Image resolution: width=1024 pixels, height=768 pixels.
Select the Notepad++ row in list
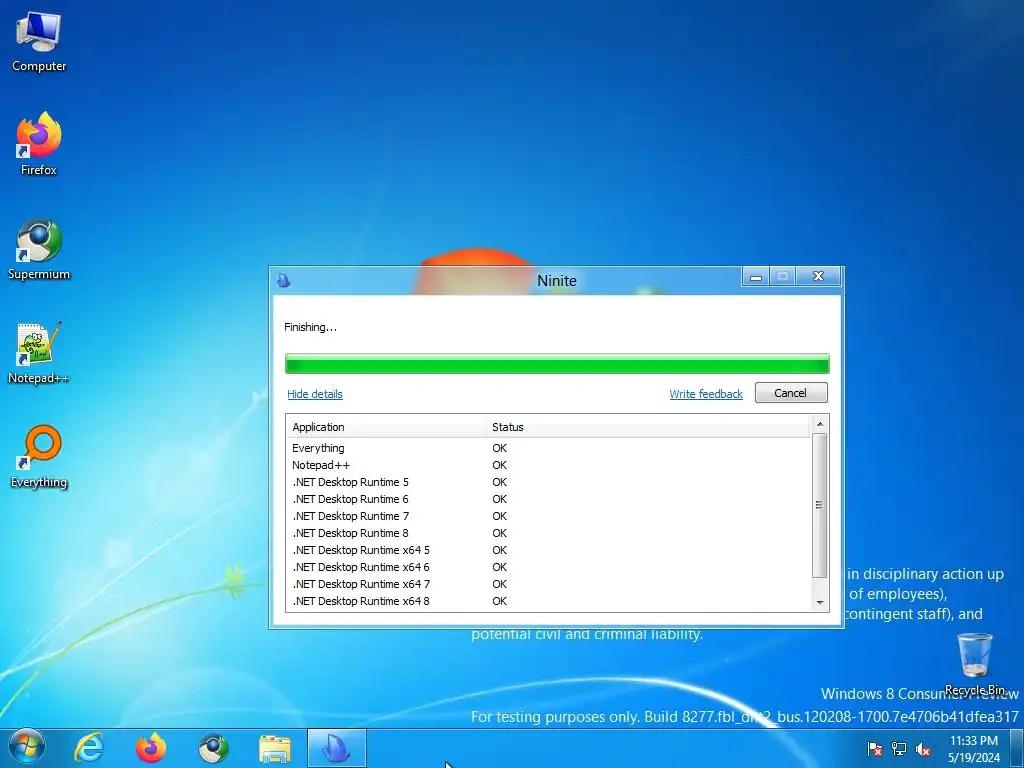(x=549, y=465)
